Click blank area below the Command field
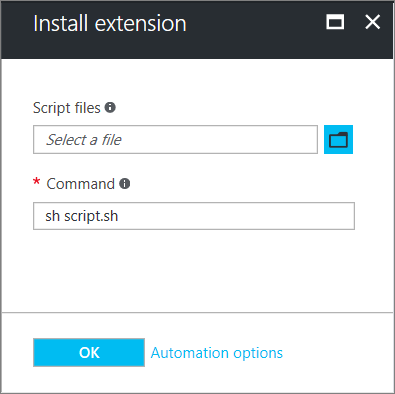Viewport: 395px width, 394px height. (197, 270)
